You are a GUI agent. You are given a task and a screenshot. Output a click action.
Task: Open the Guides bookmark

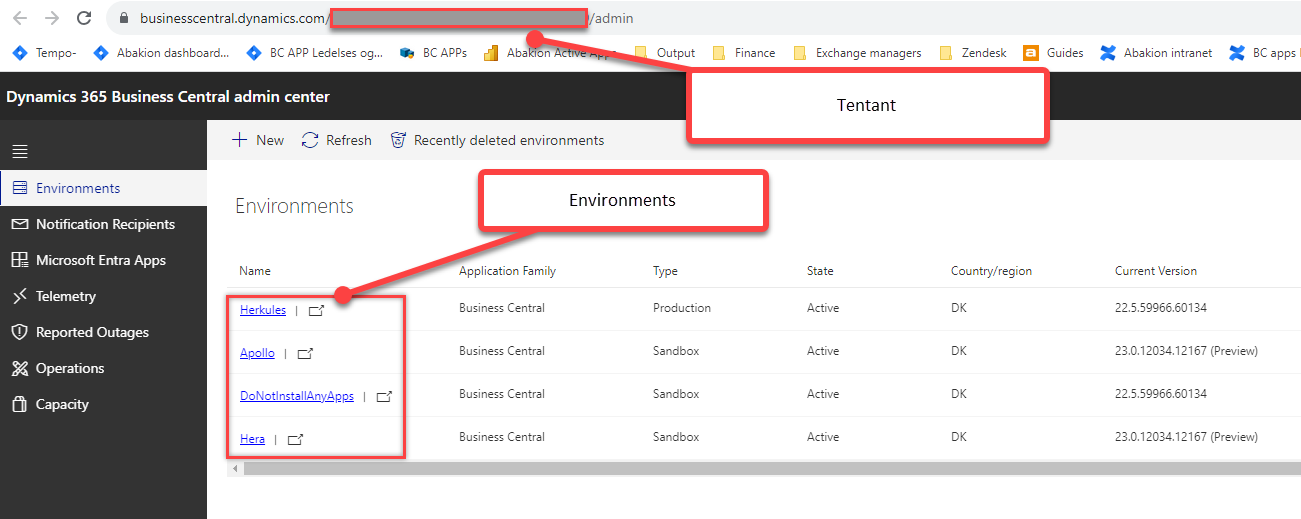(1053, 53)
